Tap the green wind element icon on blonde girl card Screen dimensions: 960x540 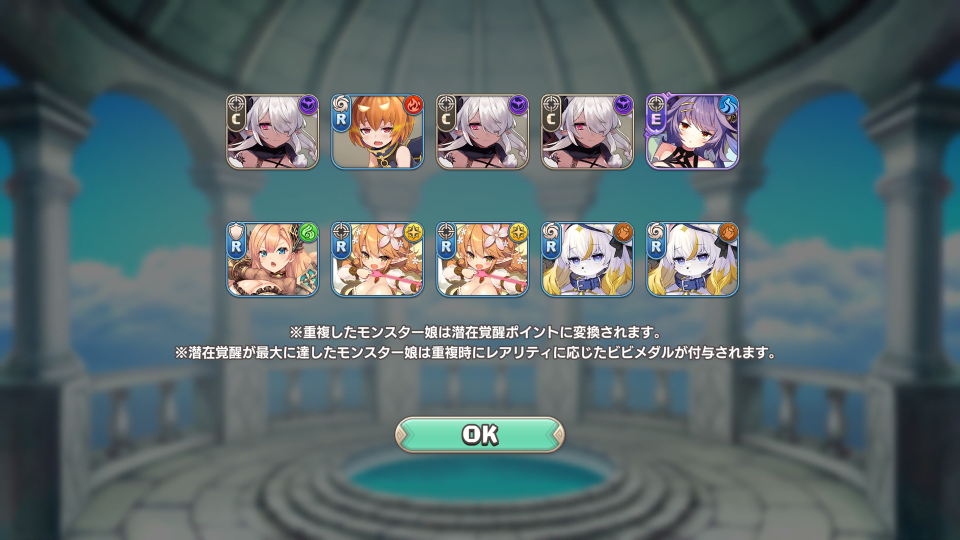coord(308,233)
